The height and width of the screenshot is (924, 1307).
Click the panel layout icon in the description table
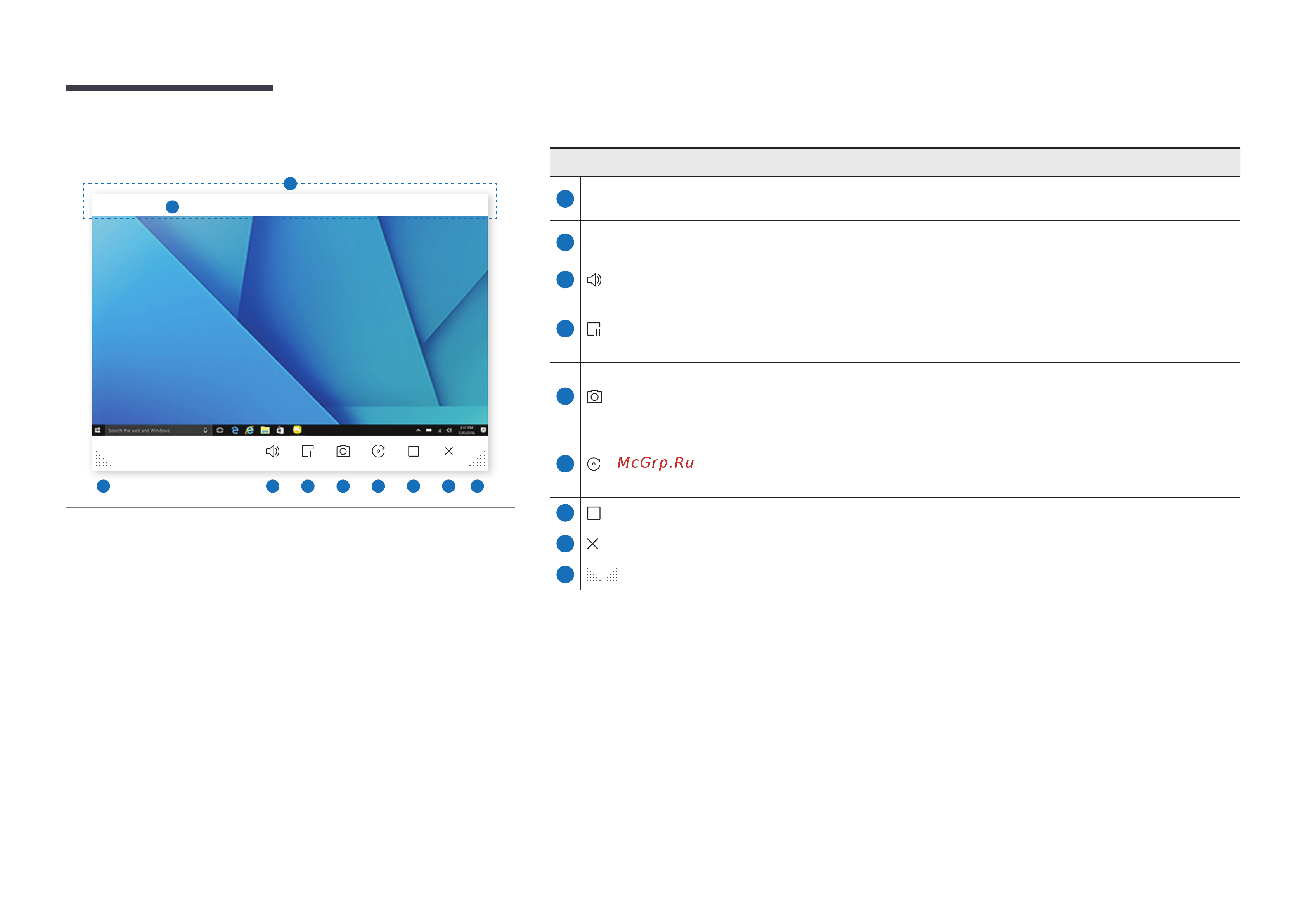coord(594,329)
